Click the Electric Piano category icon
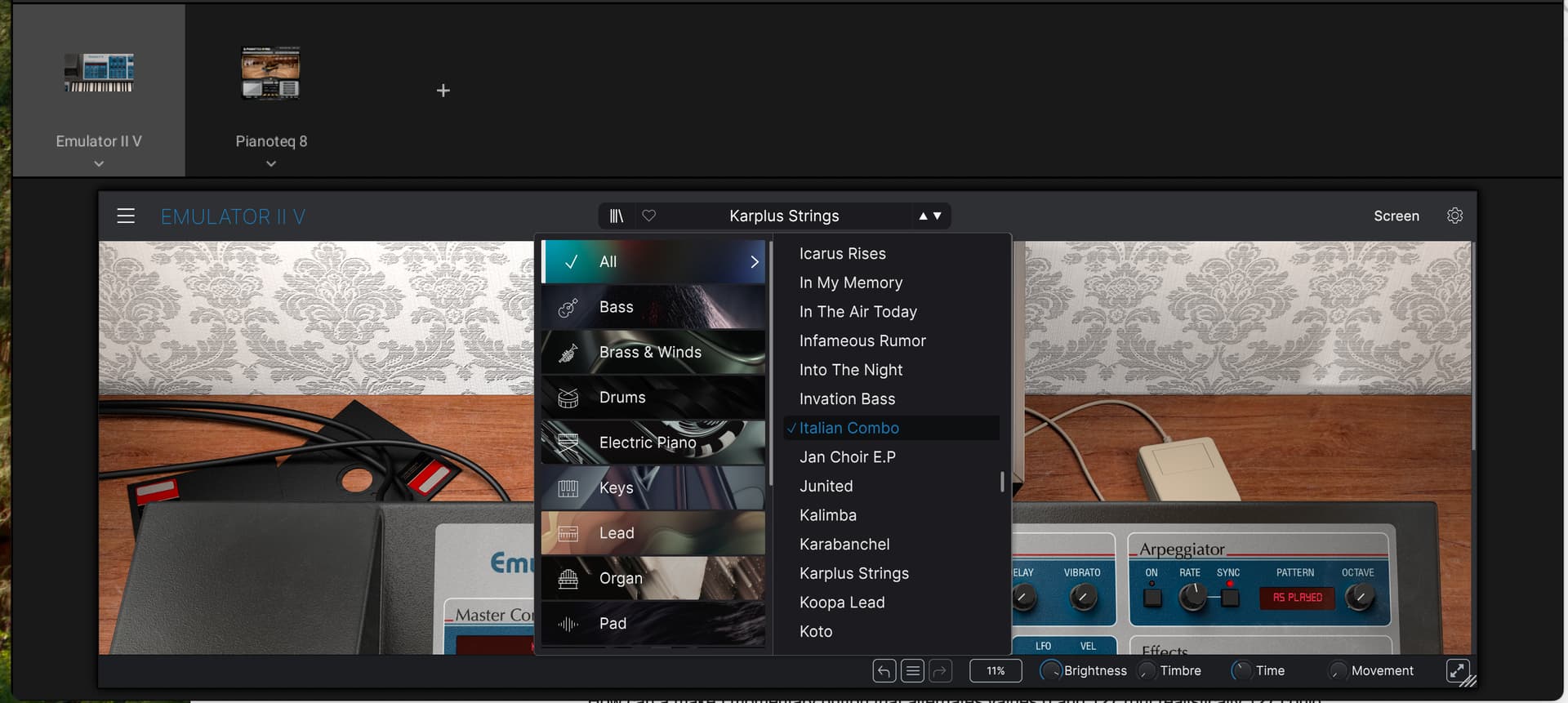The image size is (1568, 703). [x=568, y=443]
